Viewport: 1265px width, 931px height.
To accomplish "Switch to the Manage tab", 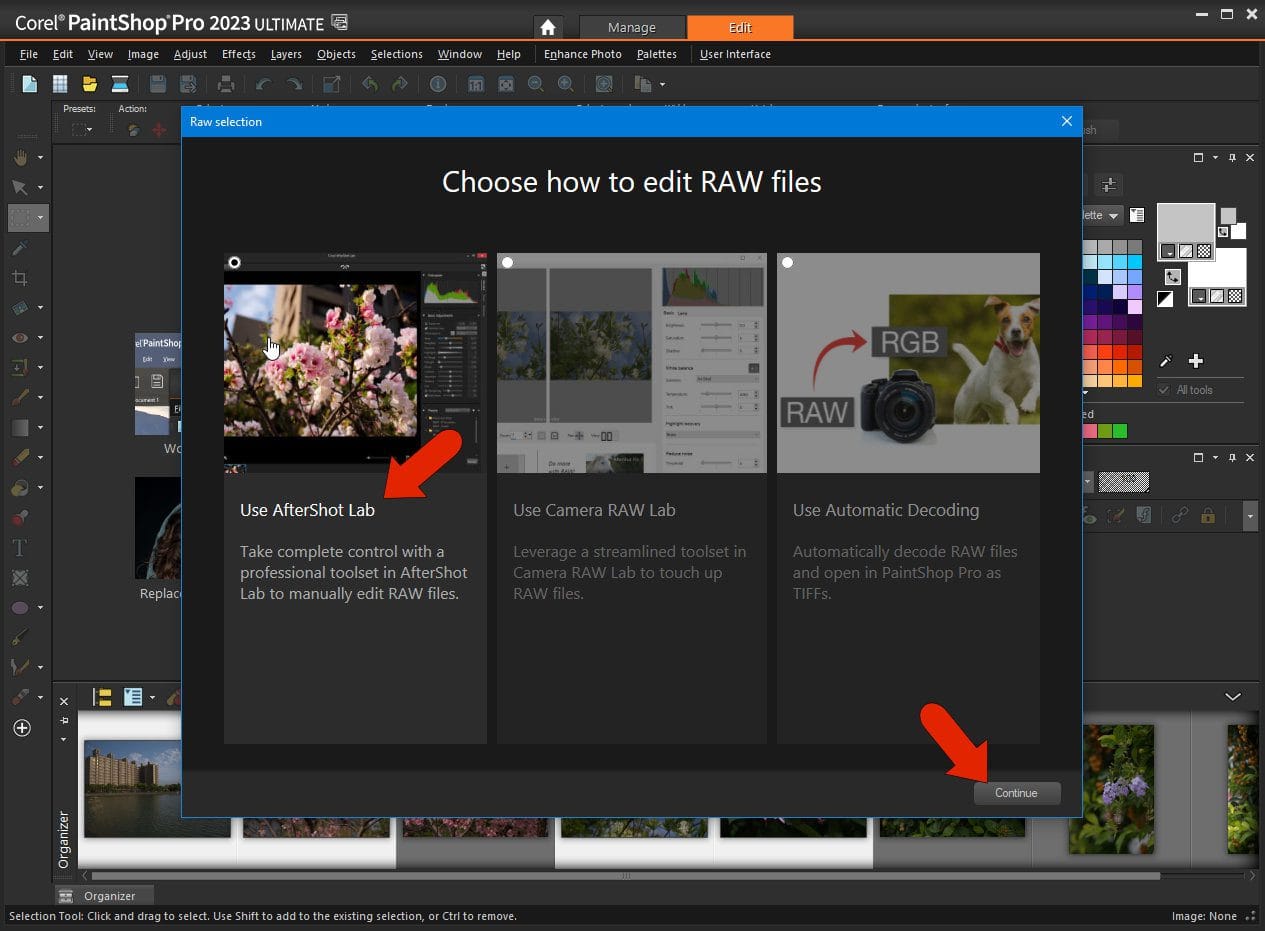I will pos(632,27).
